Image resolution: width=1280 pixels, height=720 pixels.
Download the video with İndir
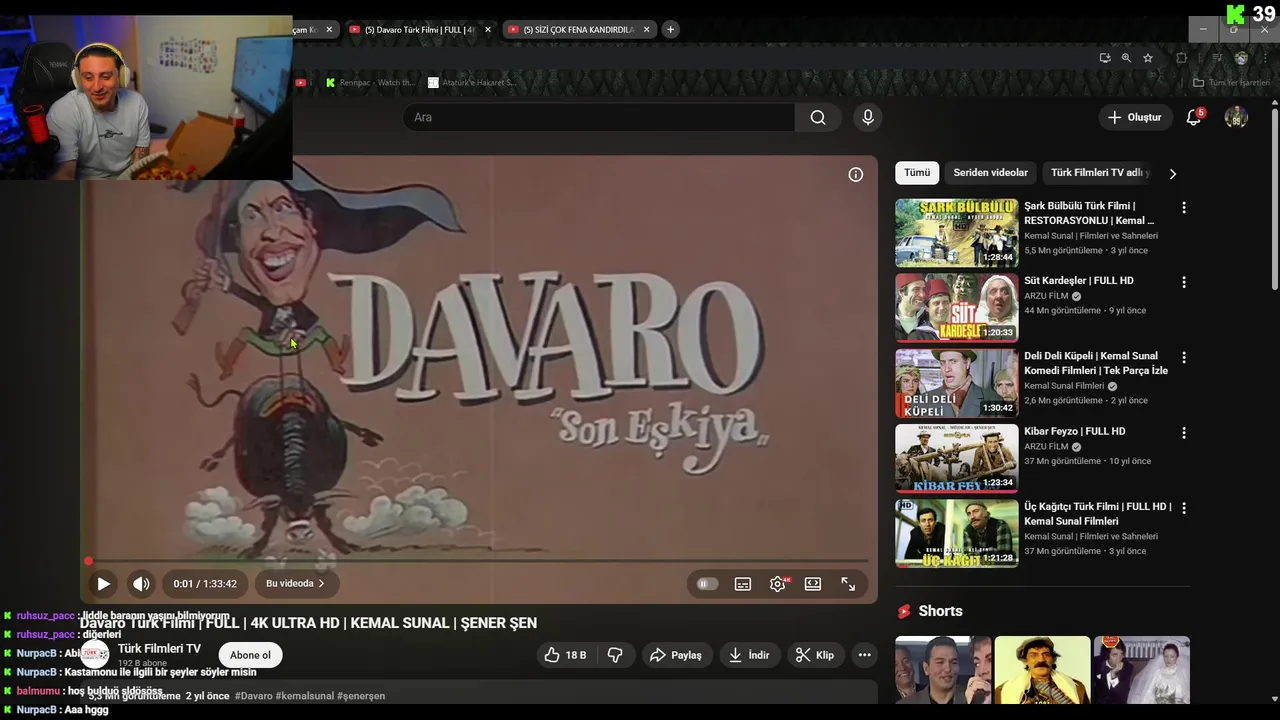(x=749, y=655)
